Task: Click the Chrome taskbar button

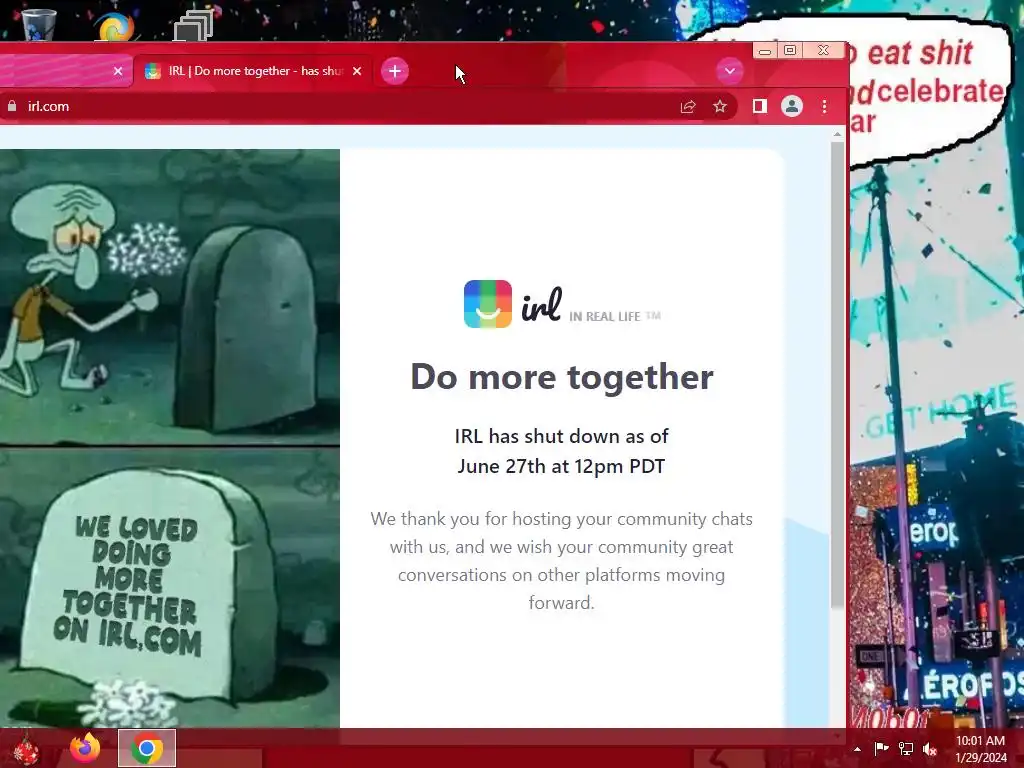Action: [147, 748]
